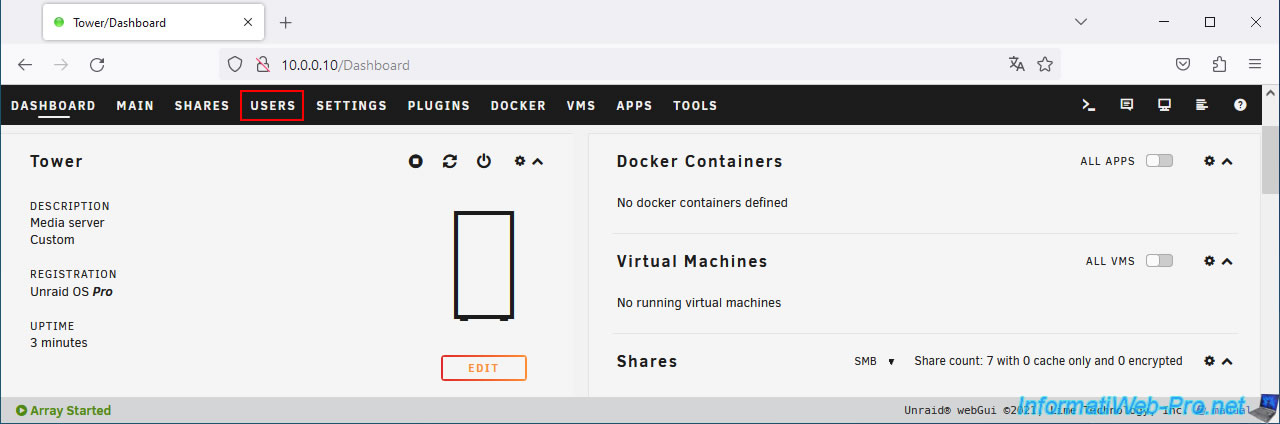
Task: Click the help question mark icon
Action: click(x=1240, y=105)
